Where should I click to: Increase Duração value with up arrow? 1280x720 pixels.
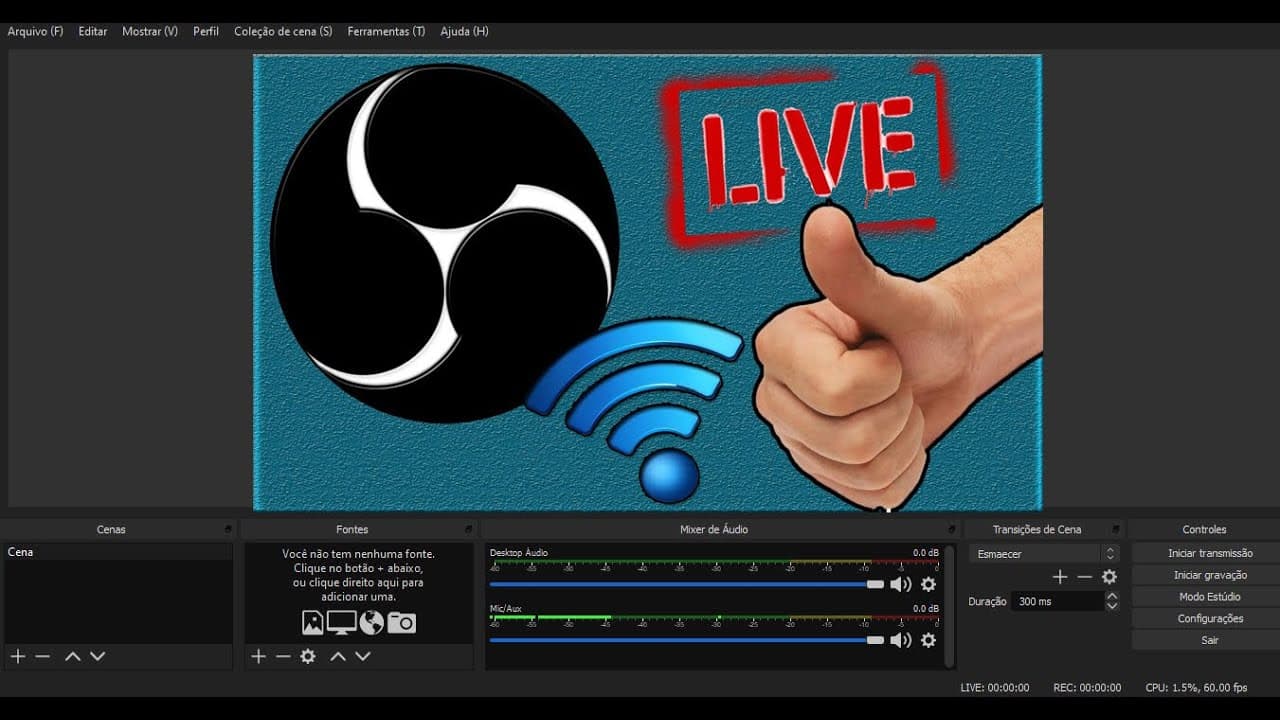click(x=1111, y=596)
